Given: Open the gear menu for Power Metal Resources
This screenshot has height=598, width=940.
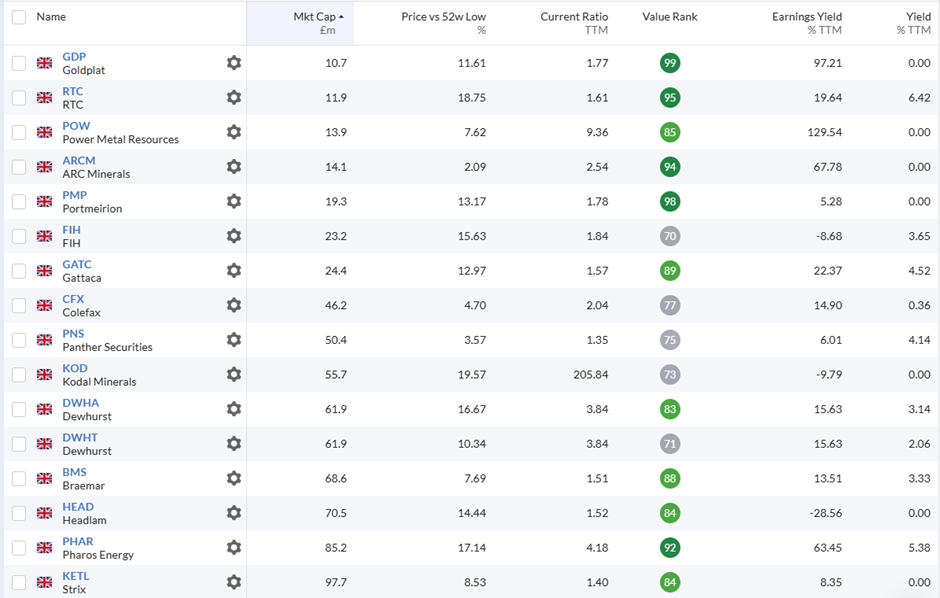Looking at the screenshot, I should (x=234, y=132).
